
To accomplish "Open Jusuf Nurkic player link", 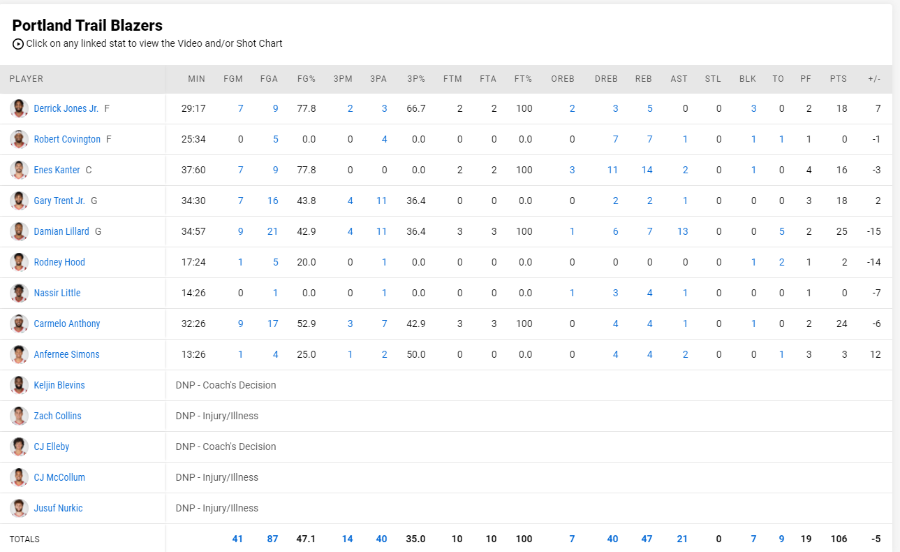I will pos(58,508).
